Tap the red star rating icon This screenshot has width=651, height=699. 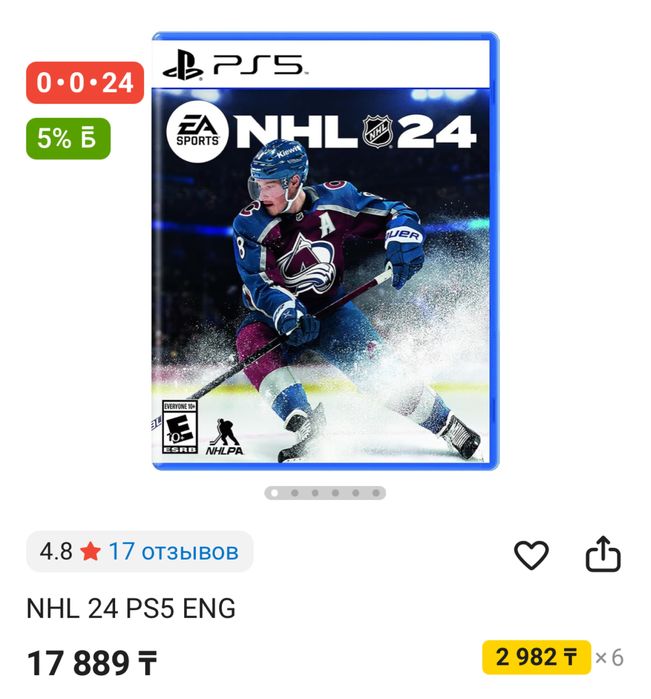click(91, 551)
